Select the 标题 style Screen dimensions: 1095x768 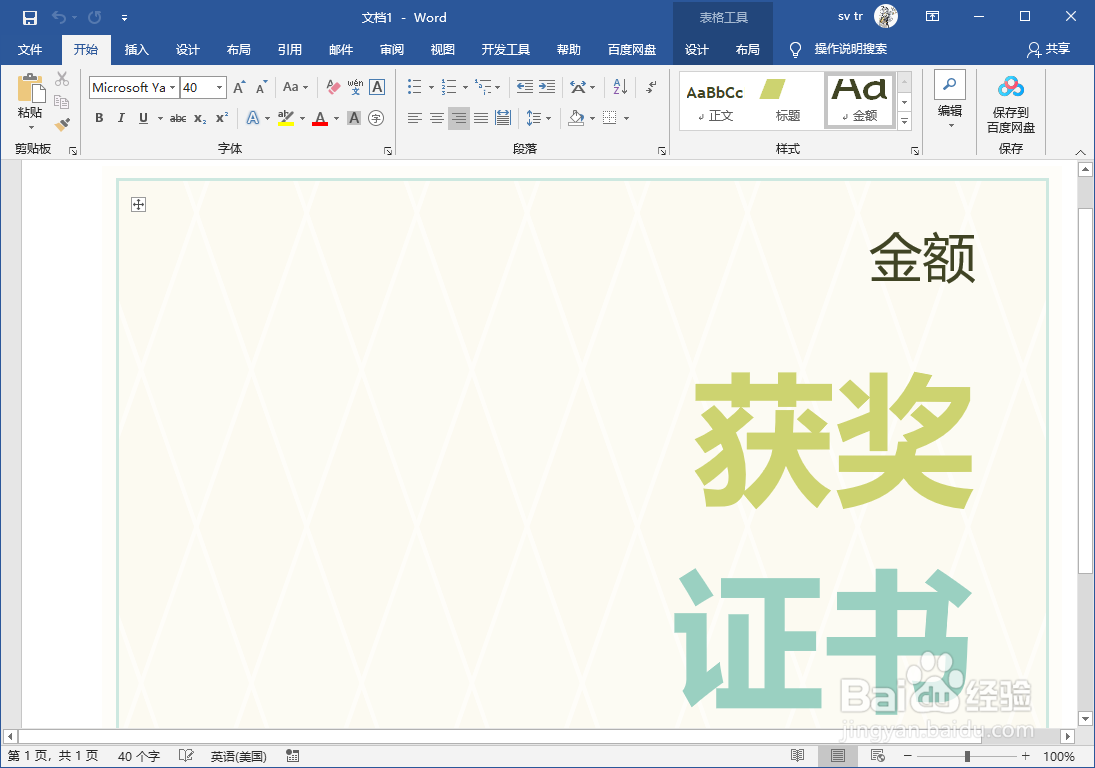tap(786, 101)
